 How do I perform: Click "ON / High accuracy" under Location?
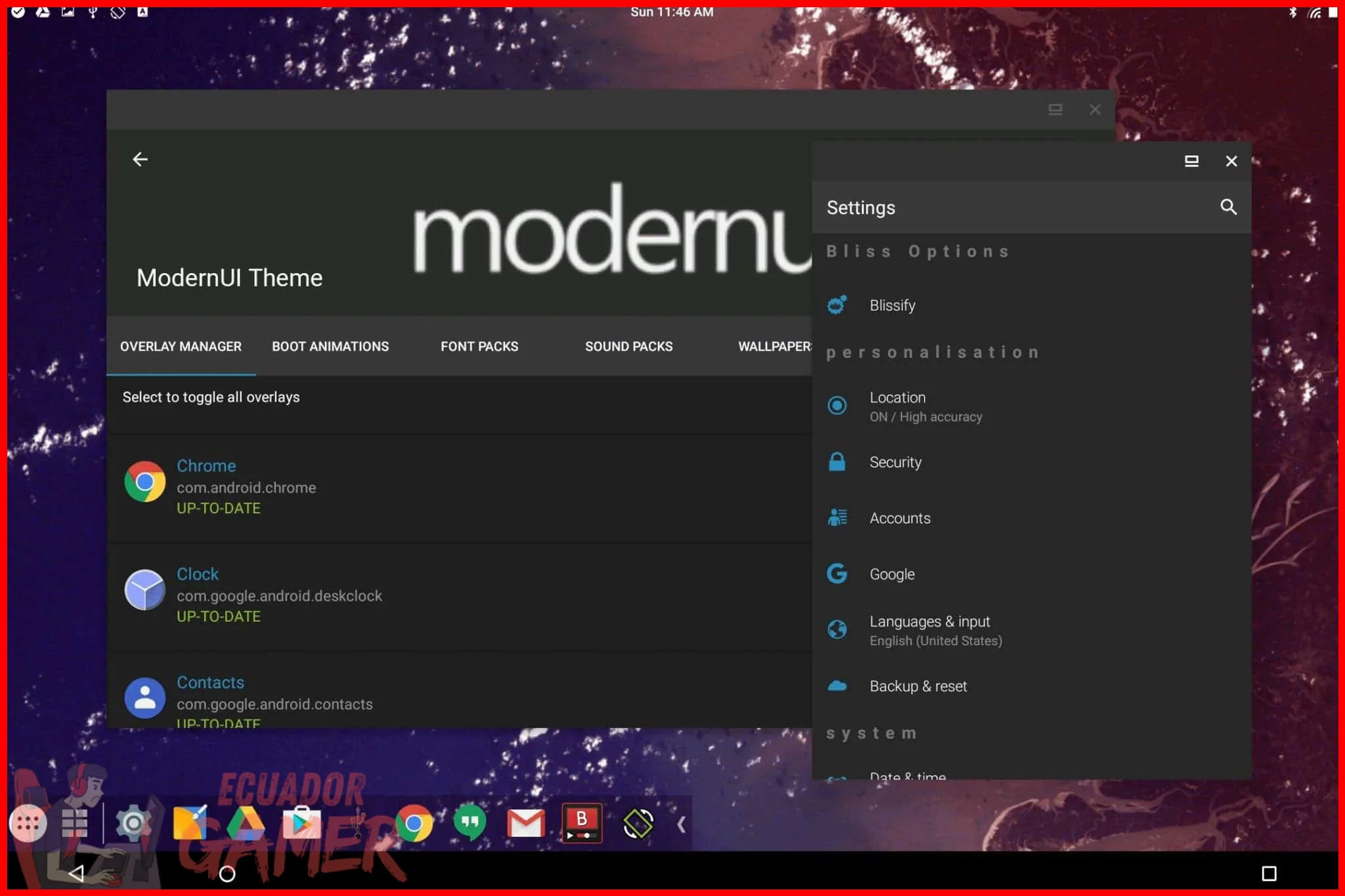(x=926, y=417)
